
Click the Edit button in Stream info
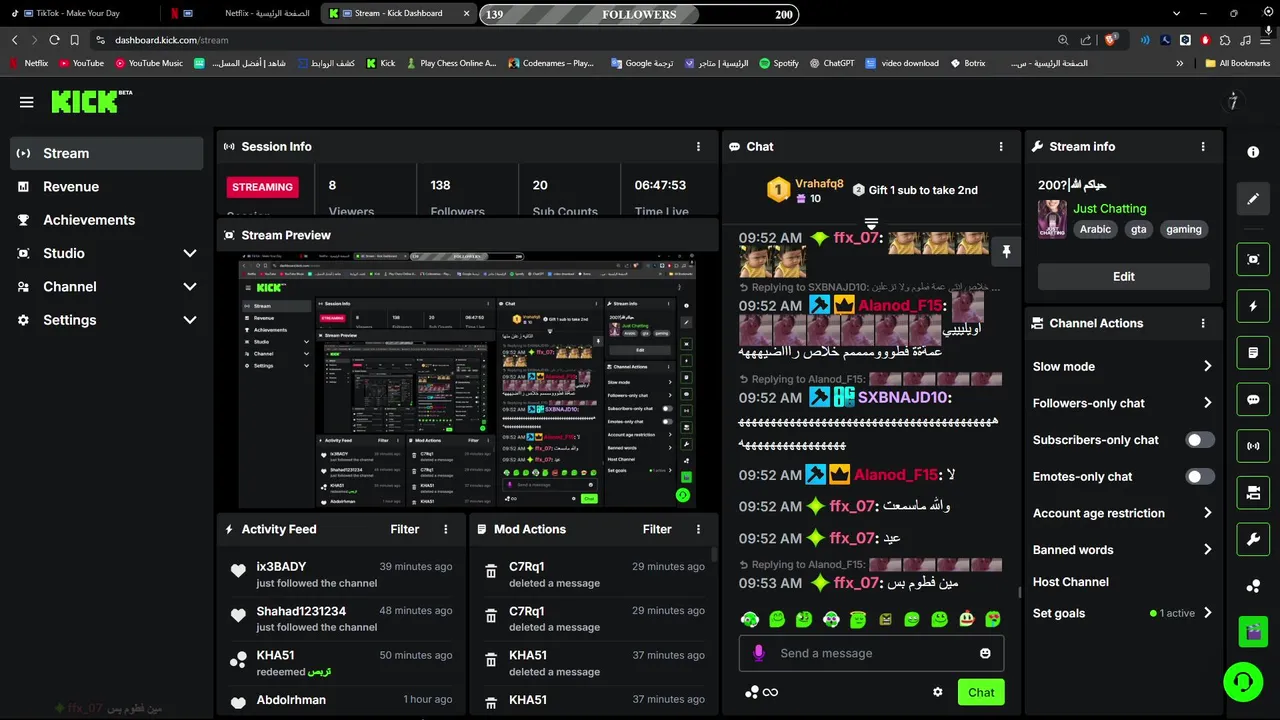(x=1124, y=276)
